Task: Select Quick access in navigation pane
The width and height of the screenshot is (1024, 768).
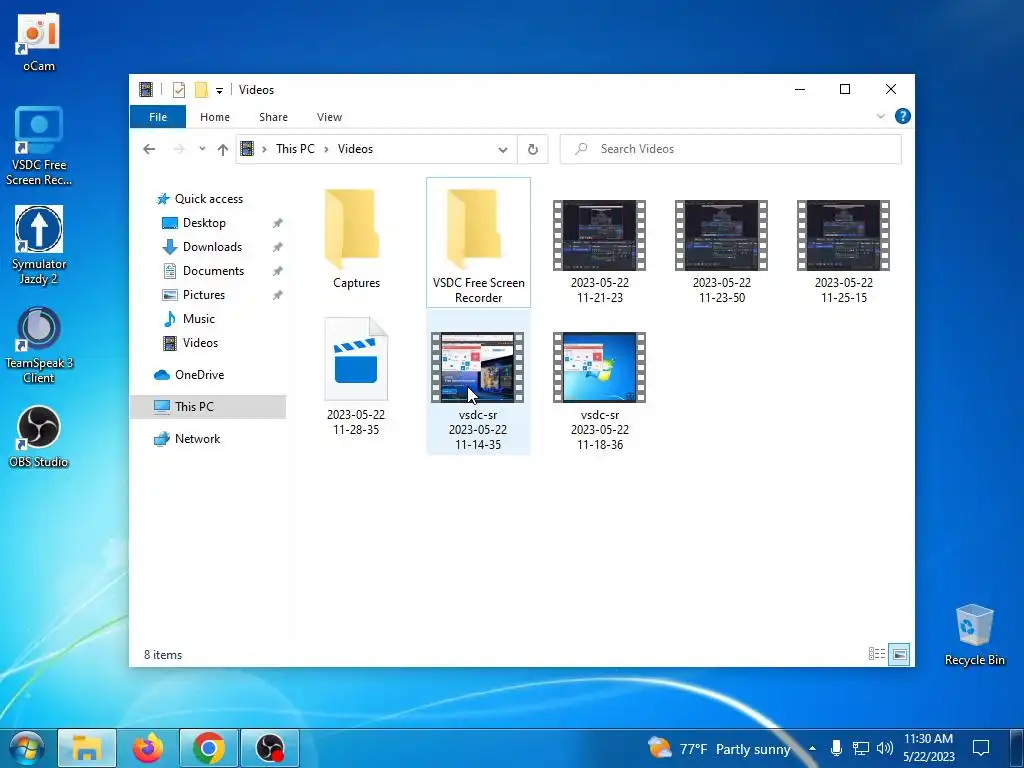Action: 208,199
